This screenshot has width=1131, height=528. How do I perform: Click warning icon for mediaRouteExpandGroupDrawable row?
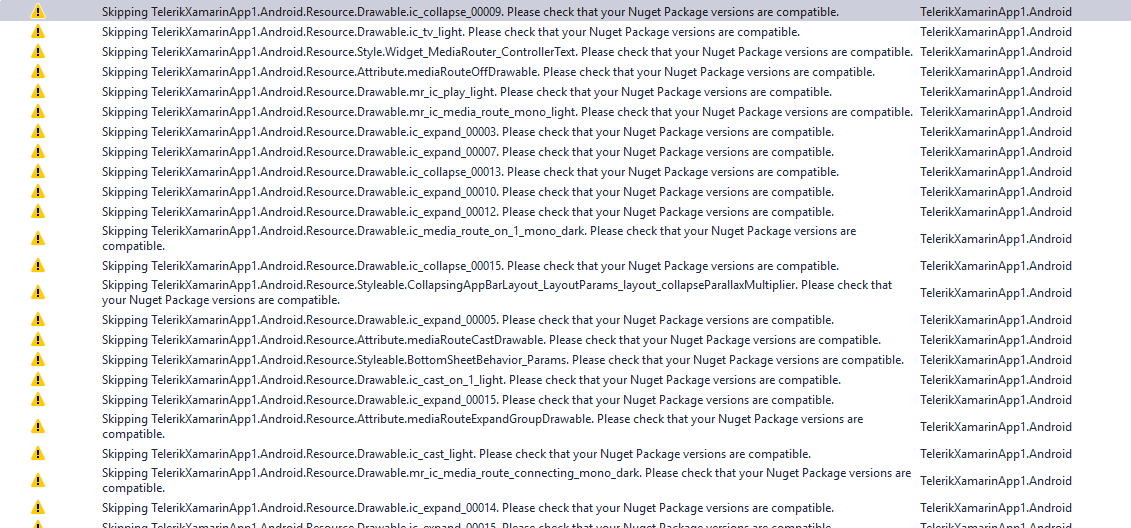(38, 427)
